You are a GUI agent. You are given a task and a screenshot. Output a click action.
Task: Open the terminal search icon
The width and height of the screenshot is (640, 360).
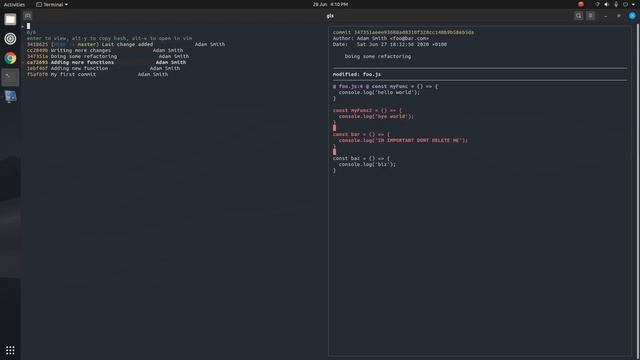pyautogui.click(x=578, y=16)
